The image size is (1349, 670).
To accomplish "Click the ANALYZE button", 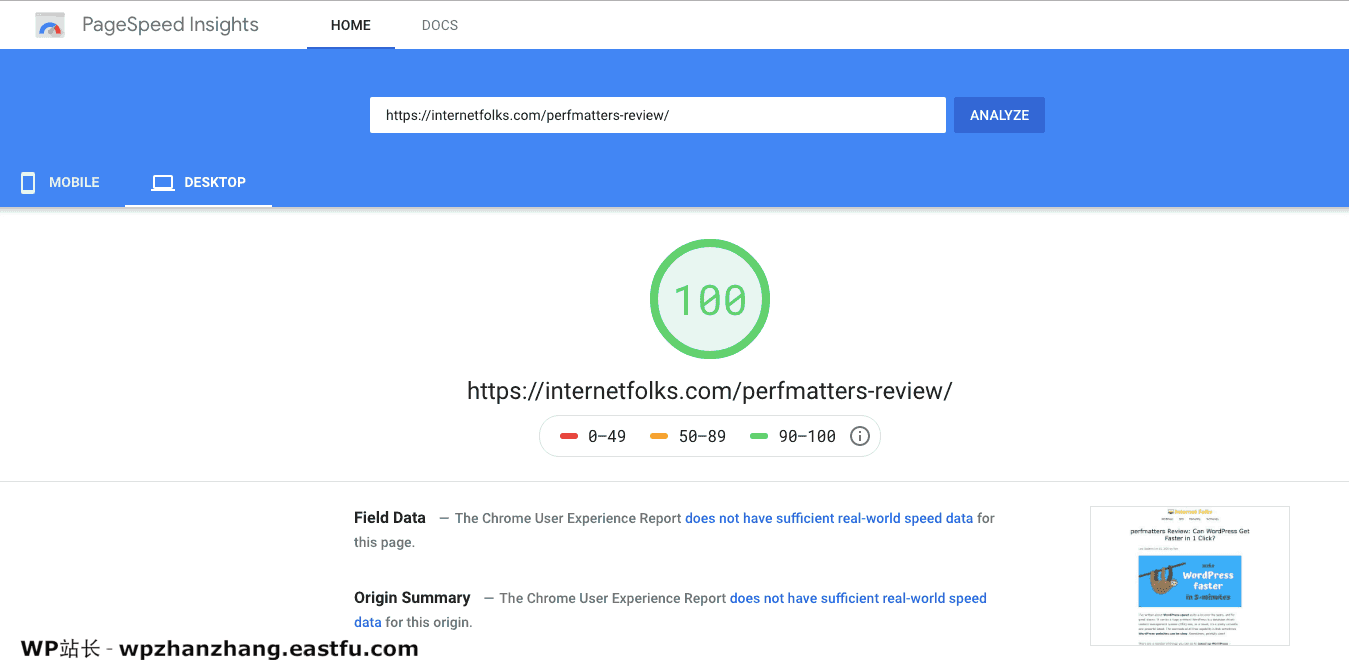I will click(x=999, y=115).
